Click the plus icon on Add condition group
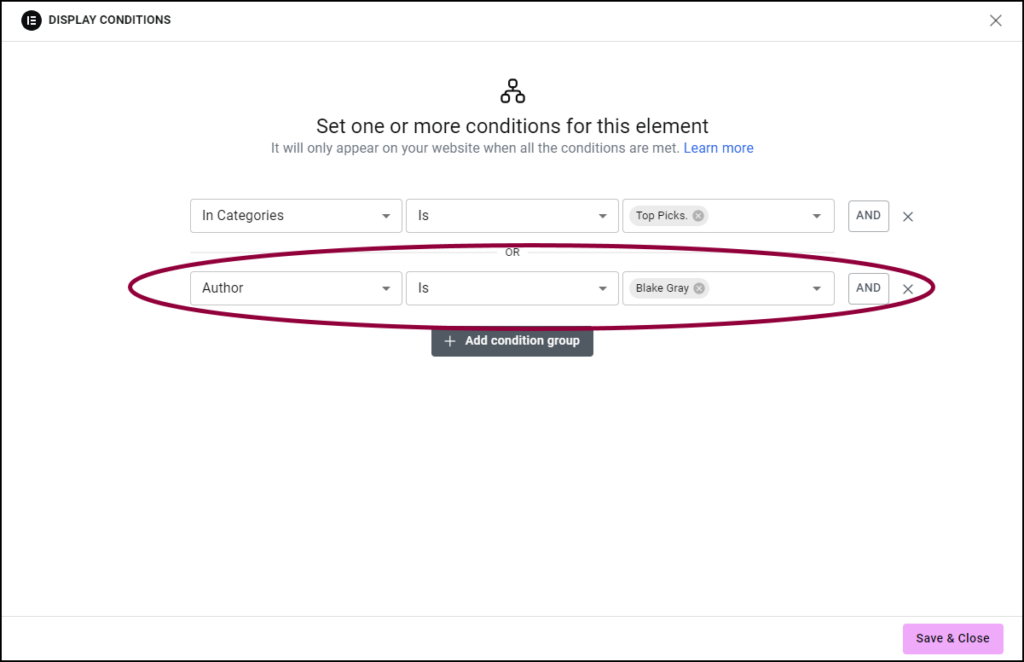Image resolution: width=1024 pixels, height=662 pixels. point(449,340)
